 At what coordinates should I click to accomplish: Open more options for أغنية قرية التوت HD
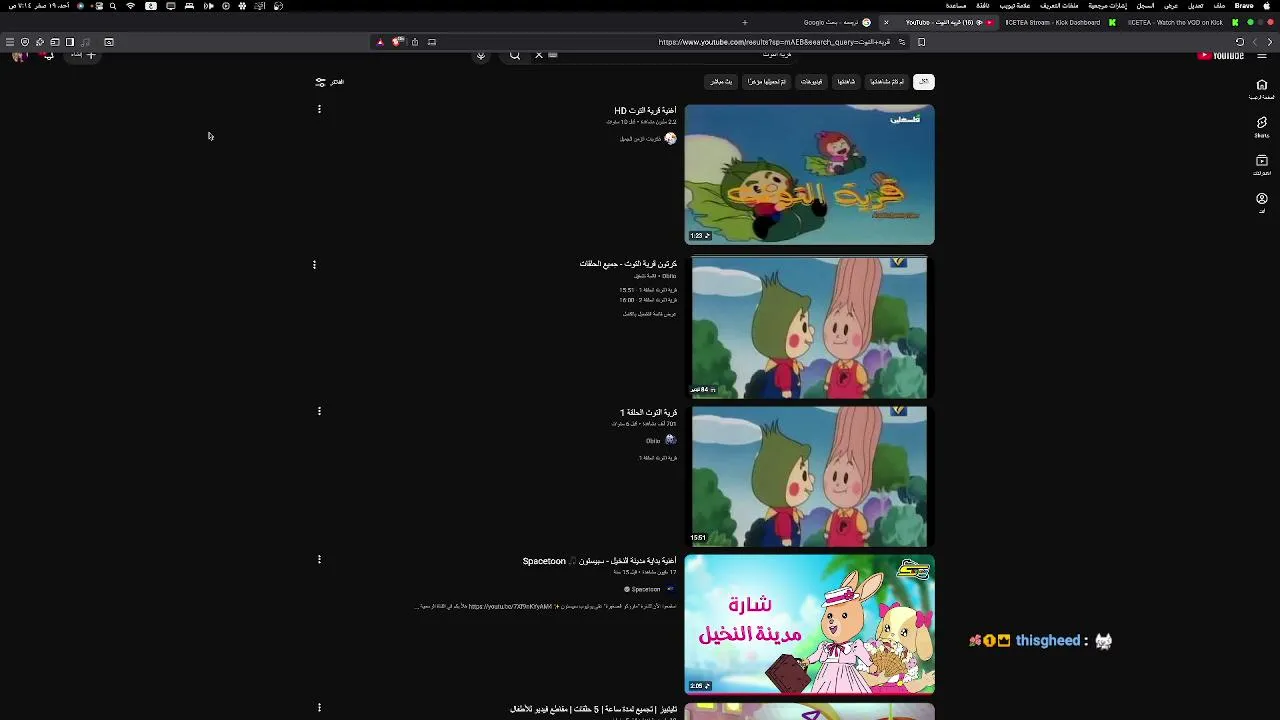coord(319,109)
